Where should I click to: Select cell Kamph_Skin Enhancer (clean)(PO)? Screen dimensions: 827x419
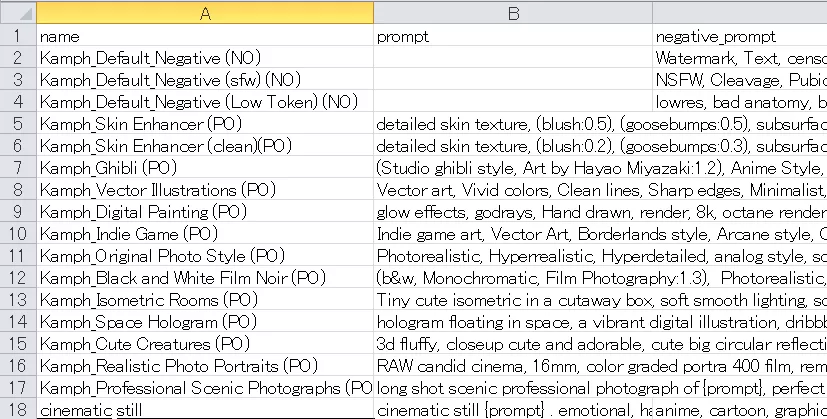205,146
